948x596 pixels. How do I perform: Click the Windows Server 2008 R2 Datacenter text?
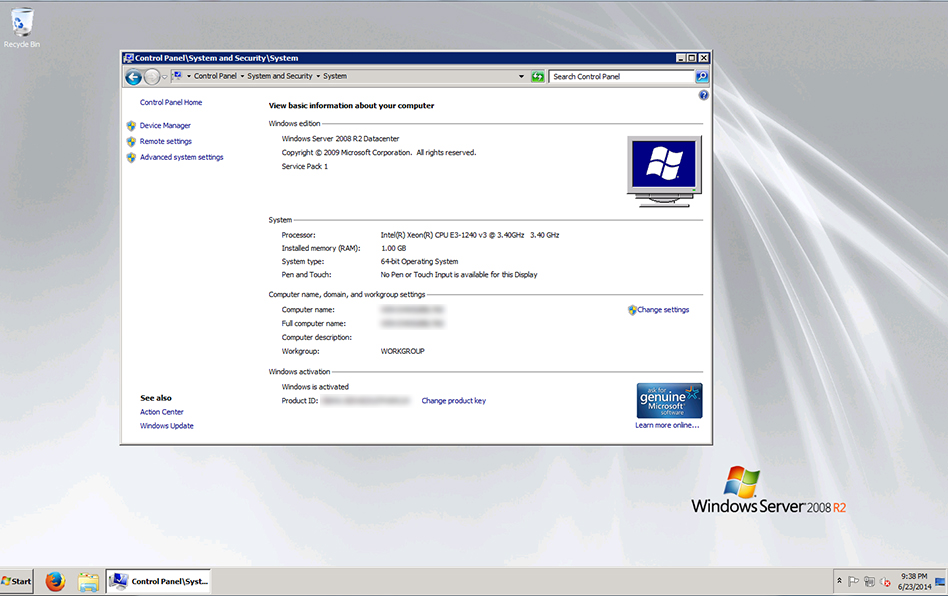point(340,138)
